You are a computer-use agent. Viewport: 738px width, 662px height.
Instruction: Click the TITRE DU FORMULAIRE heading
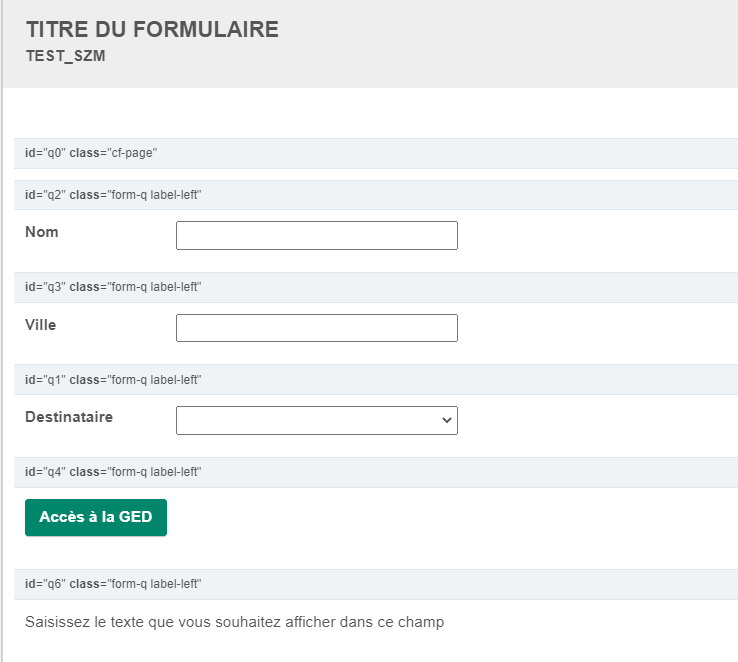point(152,30)
